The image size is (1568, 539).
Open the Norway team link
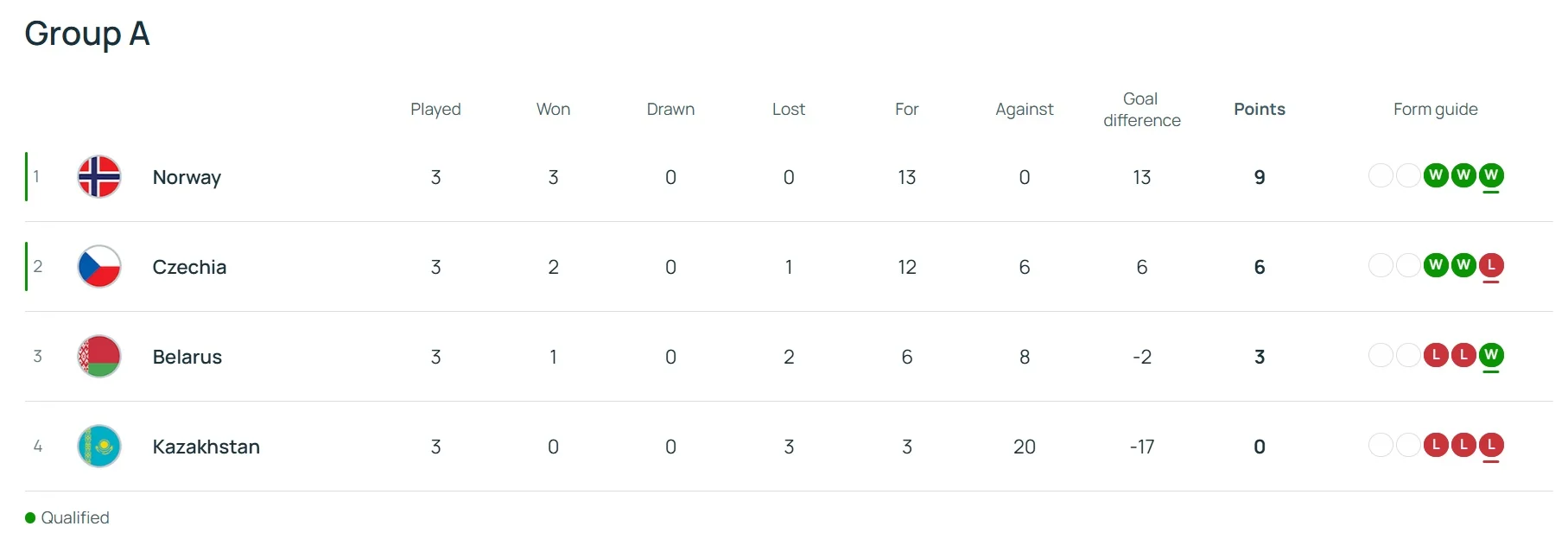tap(187, 177)
